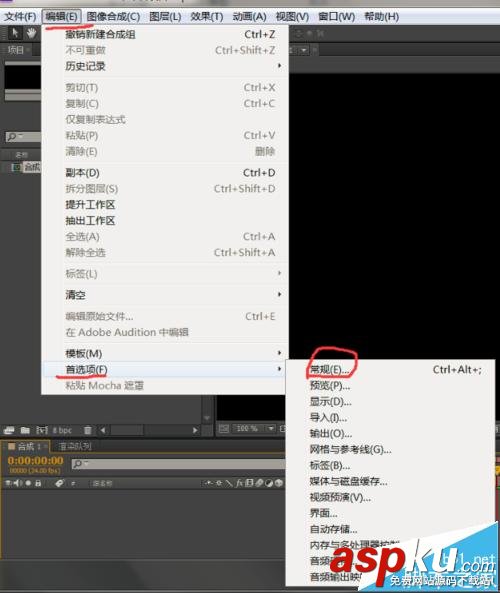
Task: Toggle the audio speaker column icon in timeline
Action: pyautogui.click(x=17, y=483)
